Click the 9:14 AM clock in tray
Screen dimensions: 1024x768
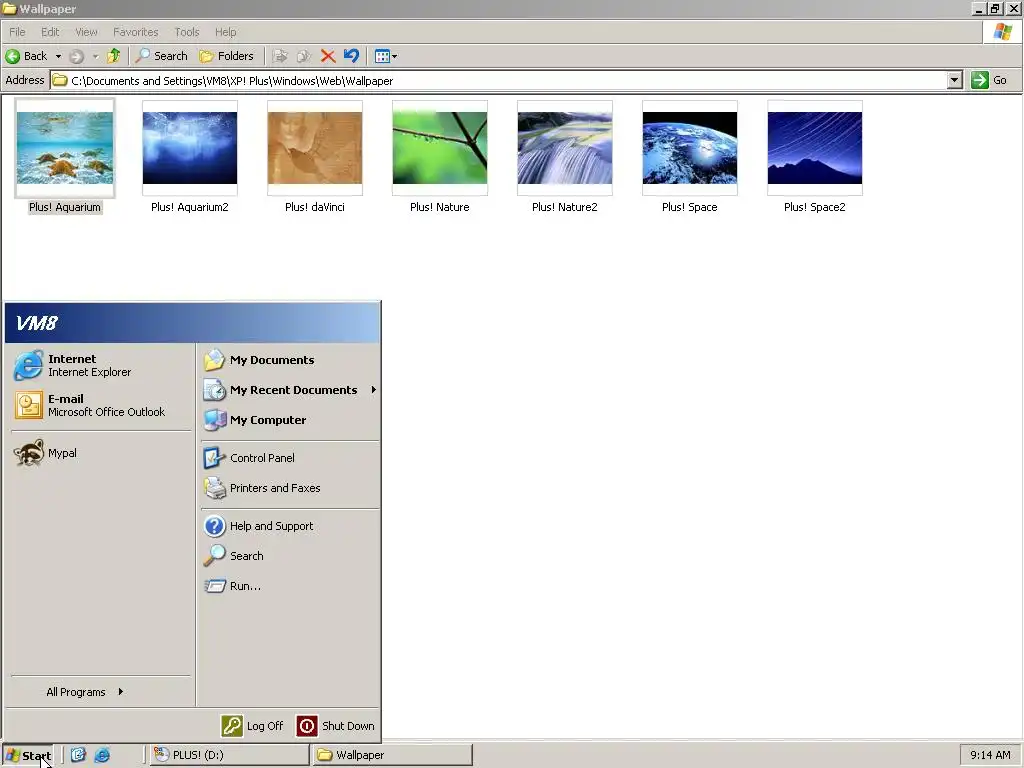[990, 755]
